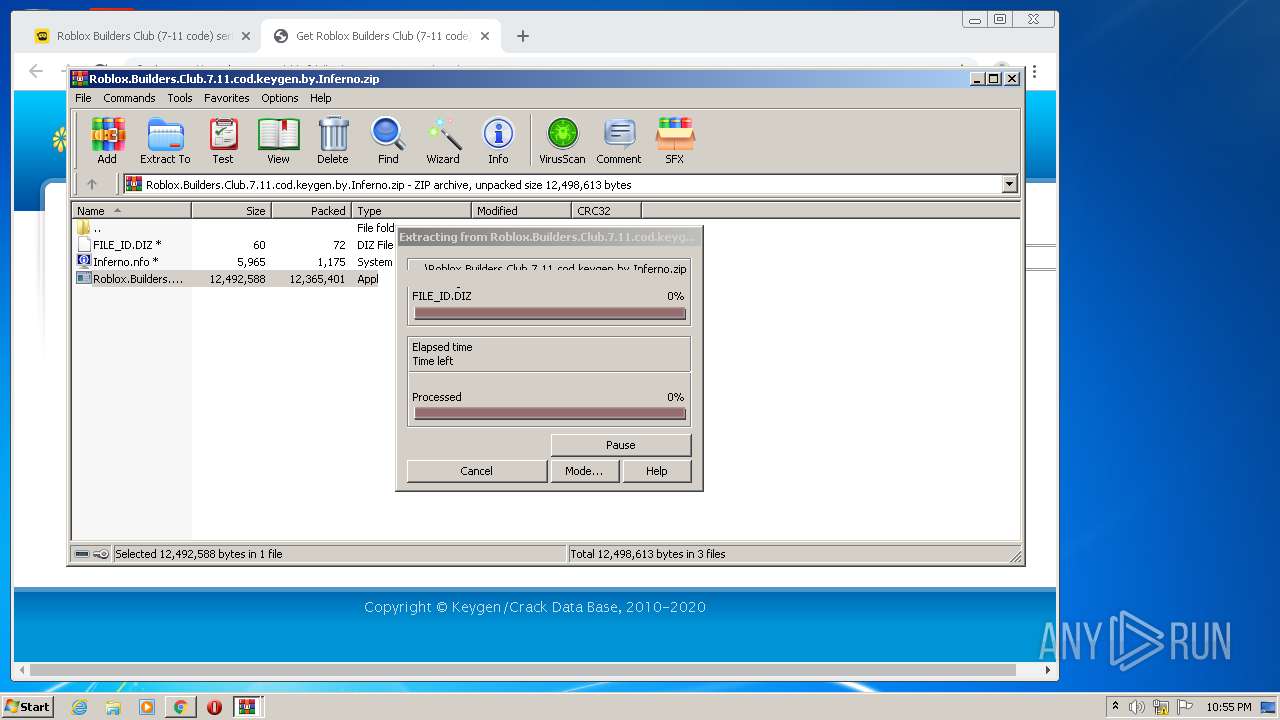Click the status bar key icon
This screenshot has height=720, width=1280.
[101, 554]
